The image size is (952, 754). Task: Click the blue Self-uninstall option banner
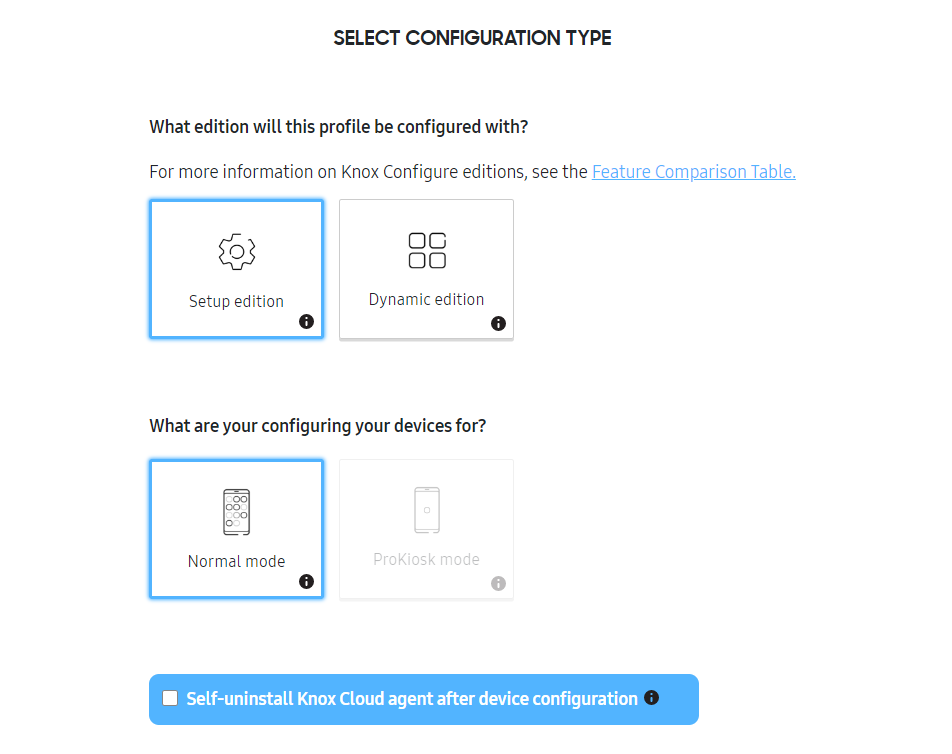(424, 699)
